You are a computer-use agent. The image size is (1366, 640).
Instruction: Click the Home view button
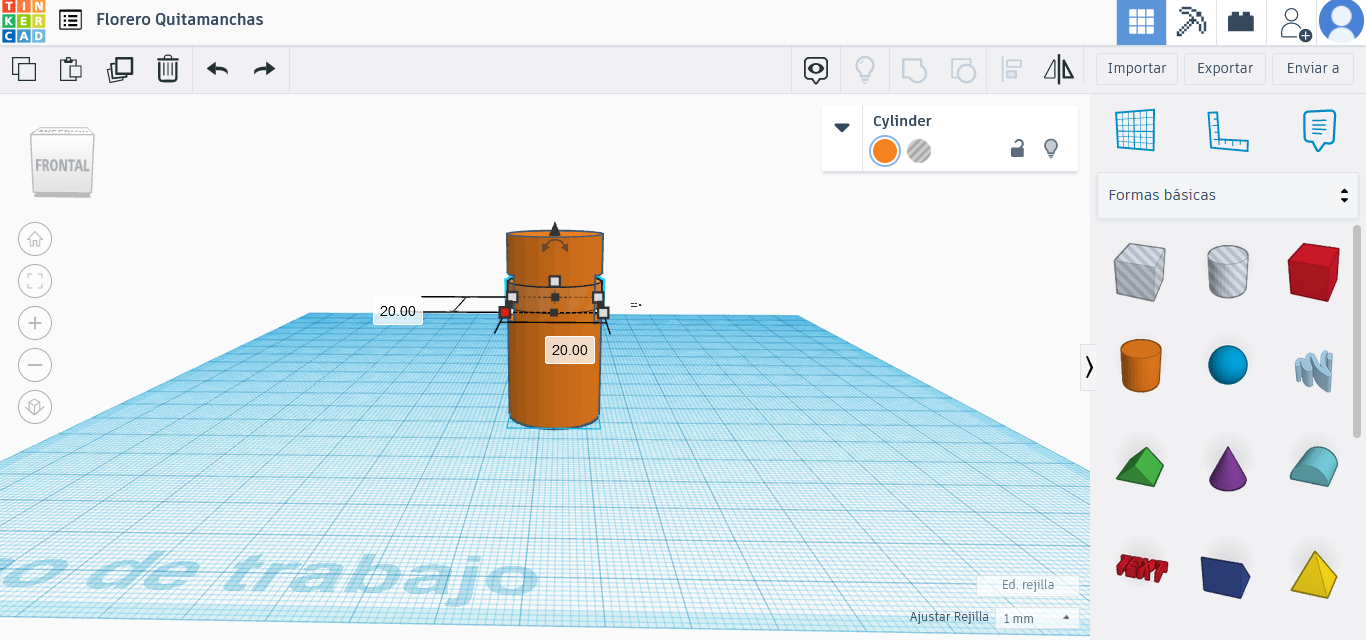[35, 239]
